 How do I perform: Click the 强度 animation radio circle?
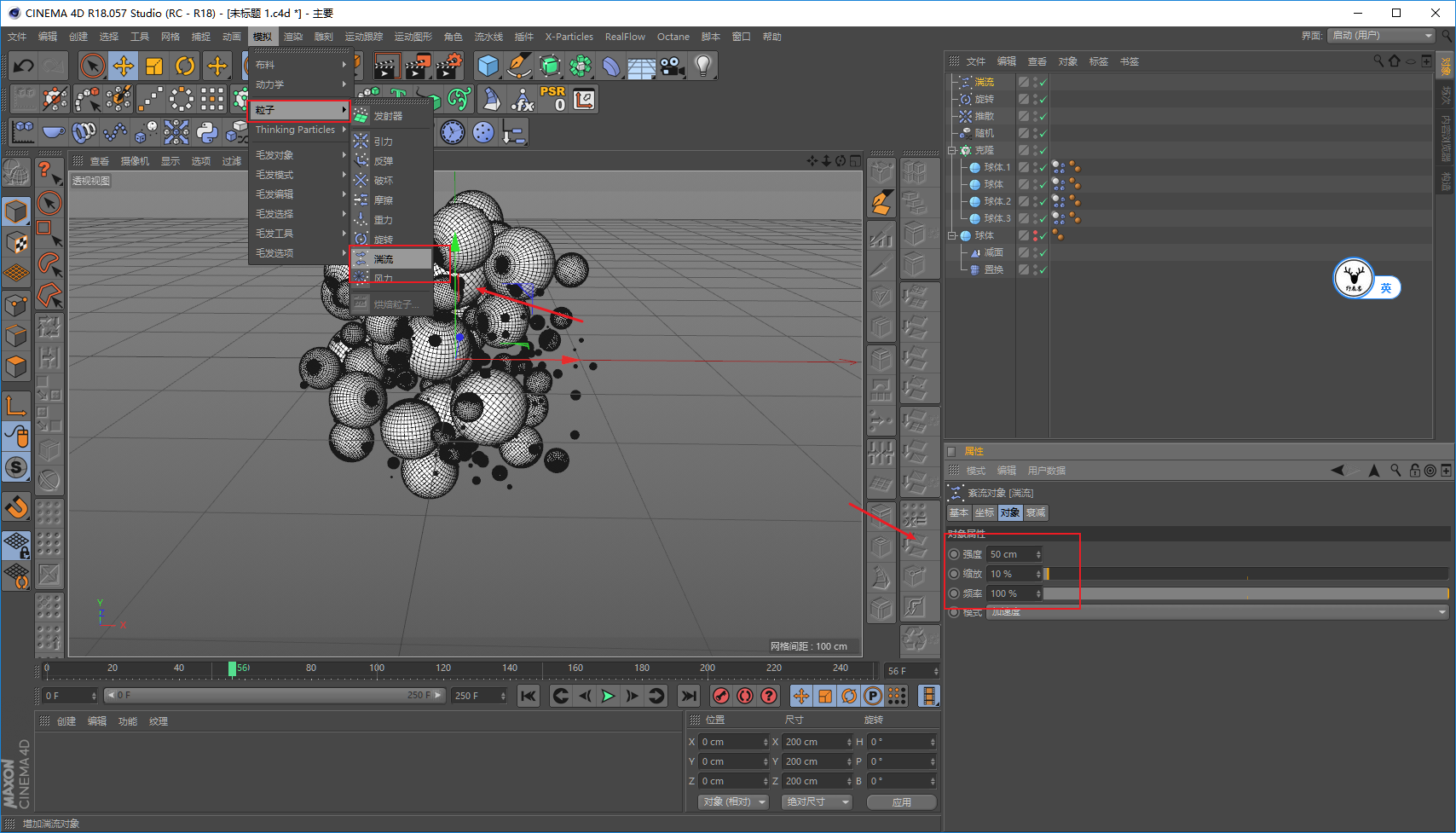pyautogui.click(x=954, y=554)
